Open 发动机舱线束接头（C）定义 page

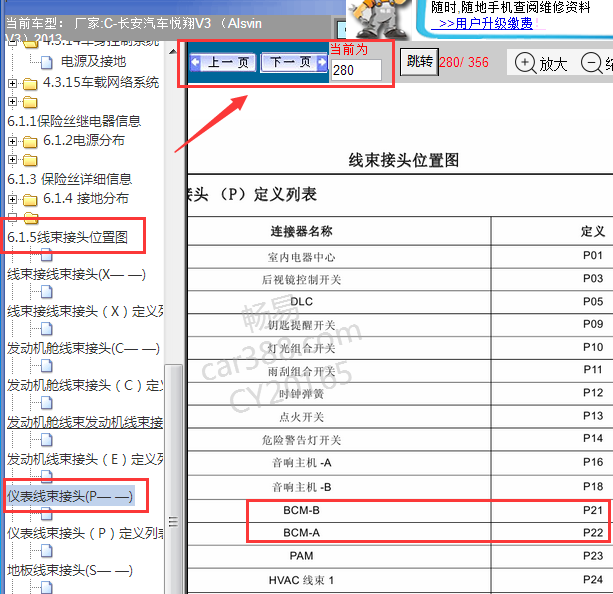click(x=85, y=386)
